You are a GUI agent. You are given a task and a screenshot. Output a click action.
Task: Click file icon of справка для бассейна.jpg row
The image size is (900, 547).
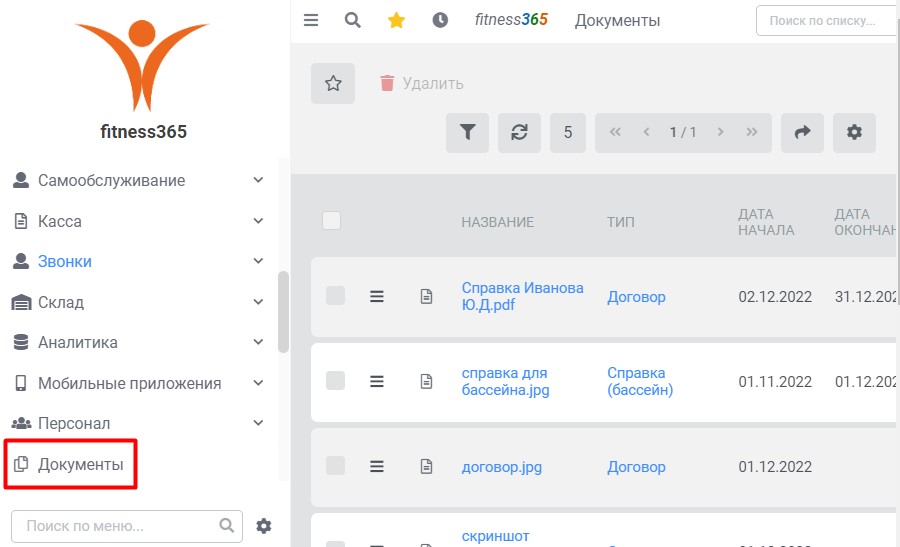tap(426, 381)
